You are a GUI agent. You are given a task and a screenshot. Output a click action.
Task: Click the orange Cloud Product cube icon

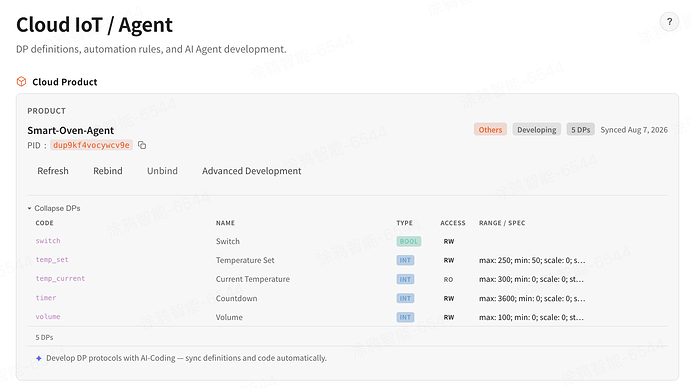21,81
